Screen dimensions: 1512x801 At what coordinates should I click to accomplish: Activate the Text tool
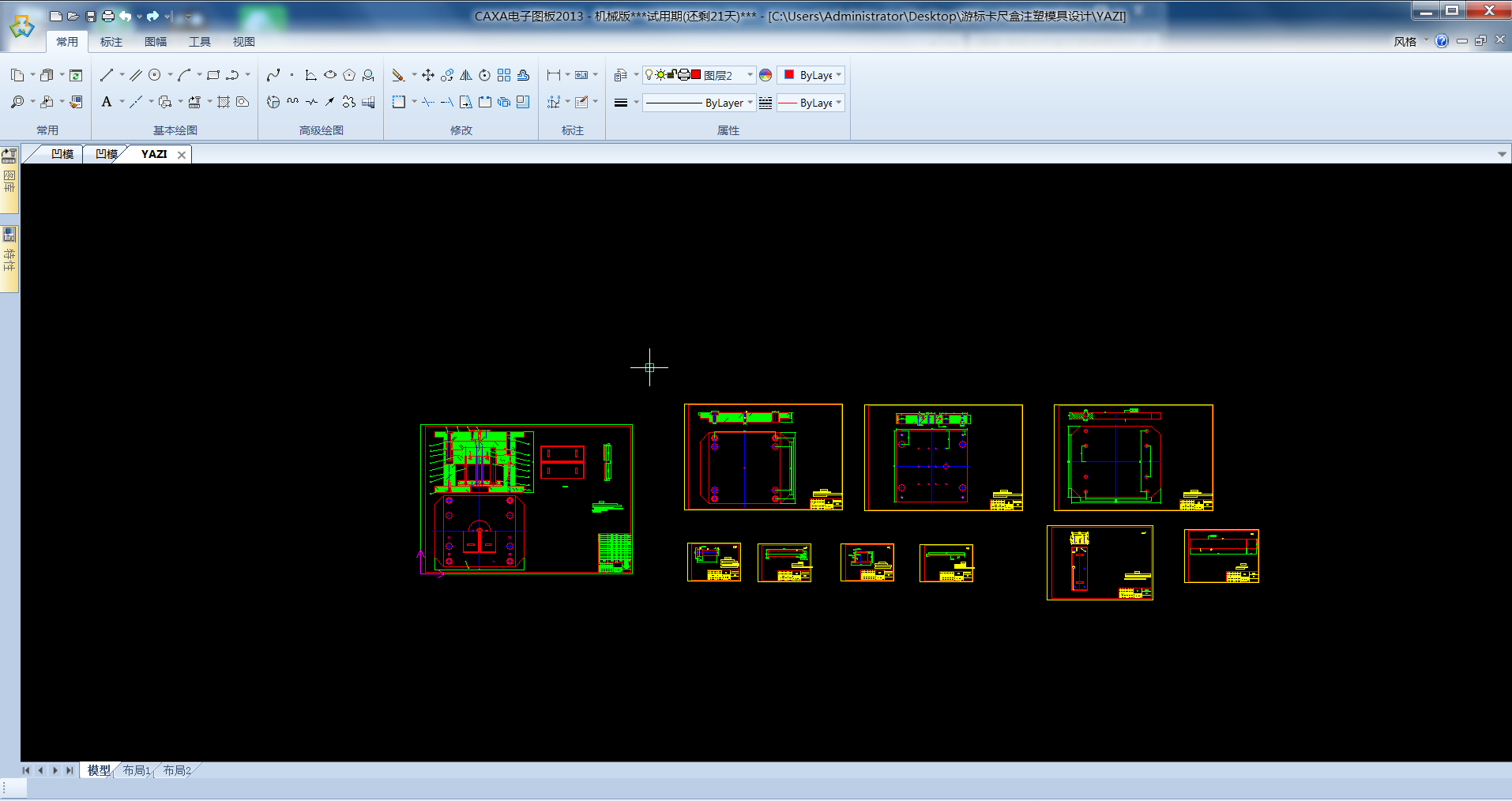(107, 102)
